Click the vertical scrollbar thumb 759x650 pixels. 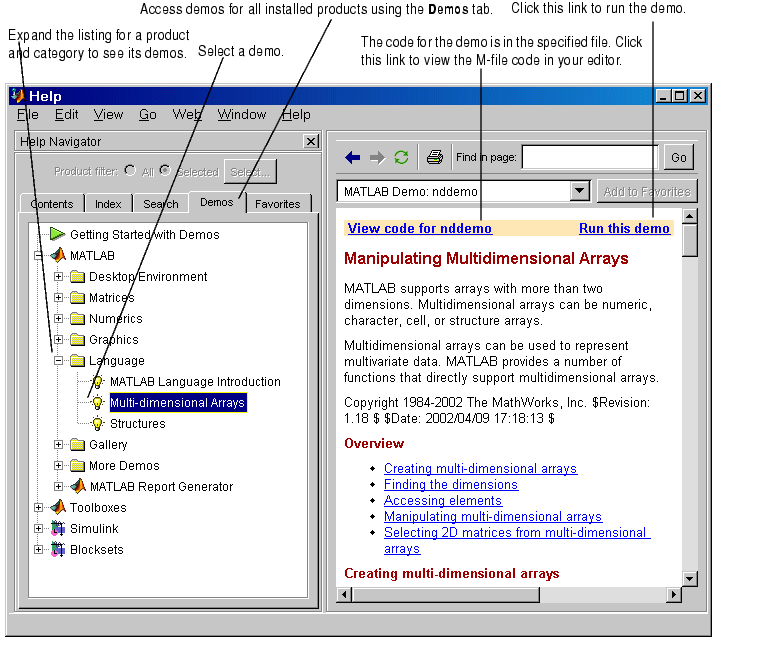coord(689,240)
